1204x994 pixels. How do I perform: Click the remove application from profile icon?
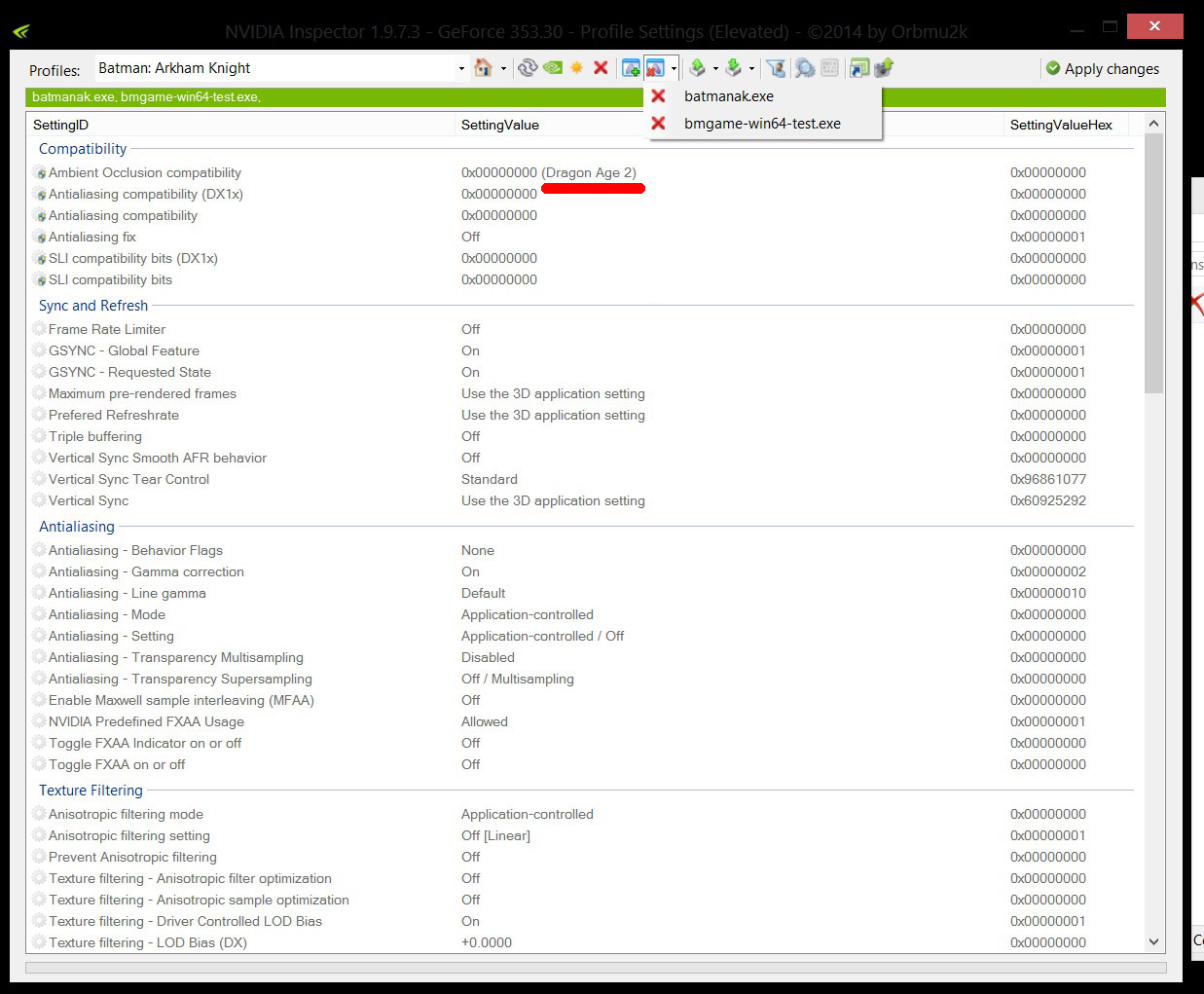coord(655,68)
